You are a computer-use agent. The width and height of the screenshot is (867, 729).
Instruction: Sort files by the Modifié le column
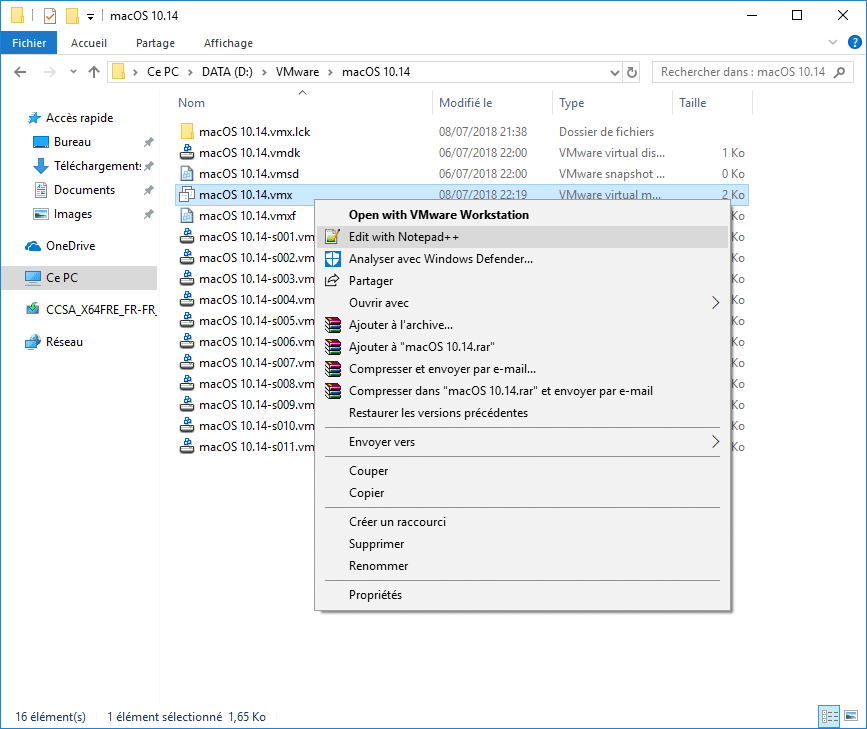click(466, 103)
